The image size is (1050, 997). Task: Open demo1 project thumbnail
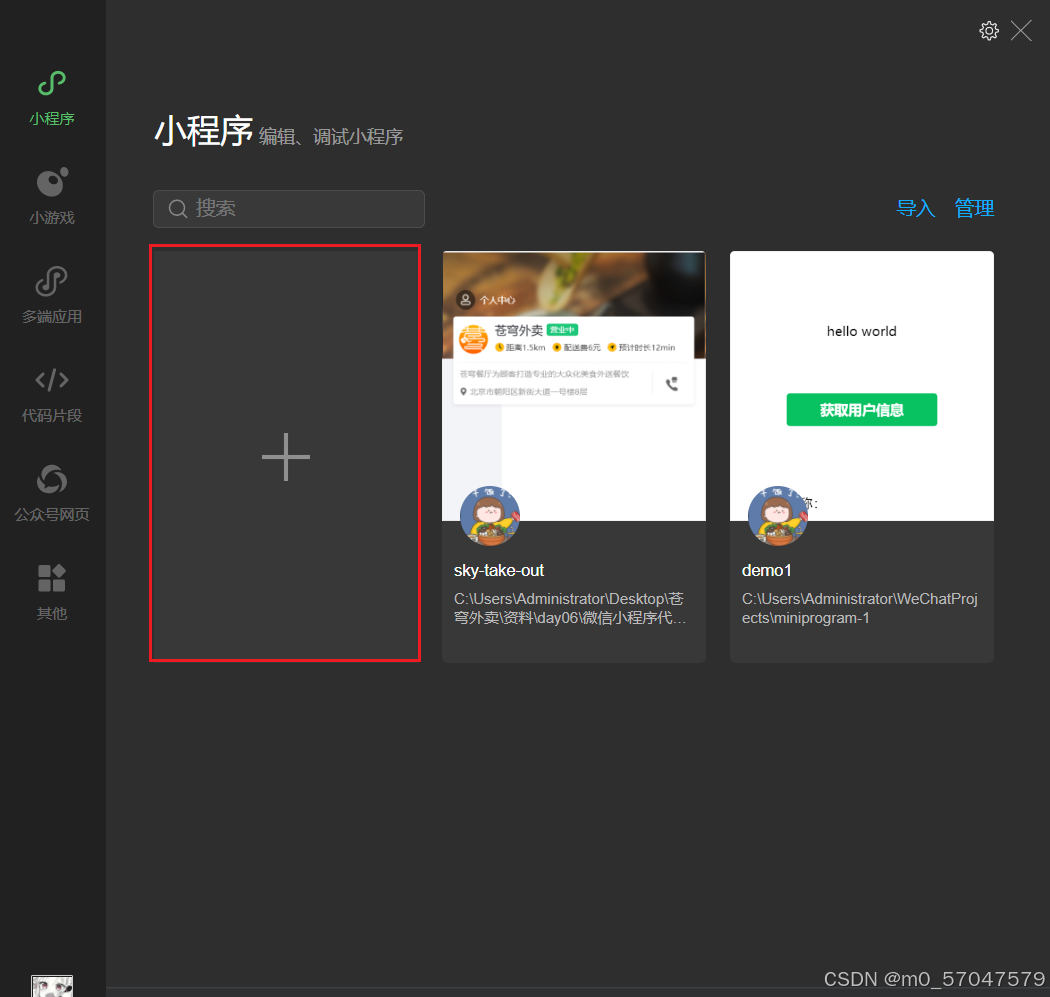pos(862,386)
